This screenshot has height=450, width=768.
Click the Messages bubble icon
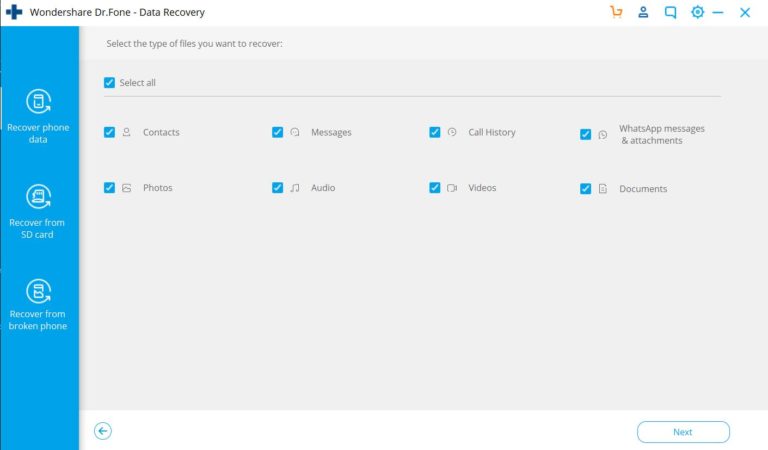pyautogui.click(x=294, y=132)
